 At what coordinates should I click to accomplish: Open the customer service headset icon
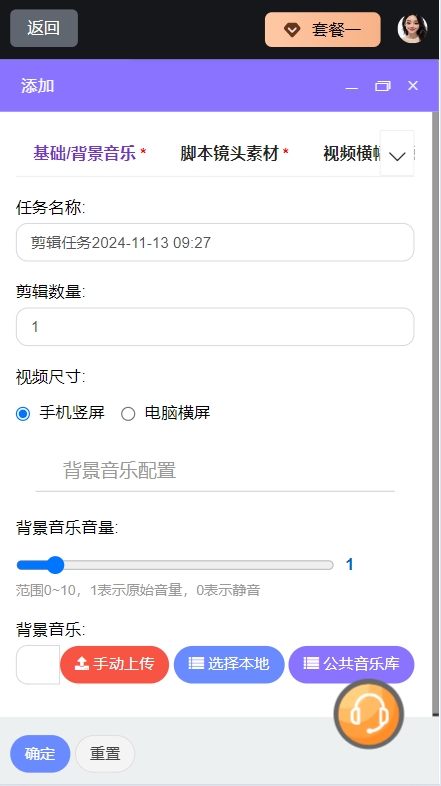coord(369,714)
